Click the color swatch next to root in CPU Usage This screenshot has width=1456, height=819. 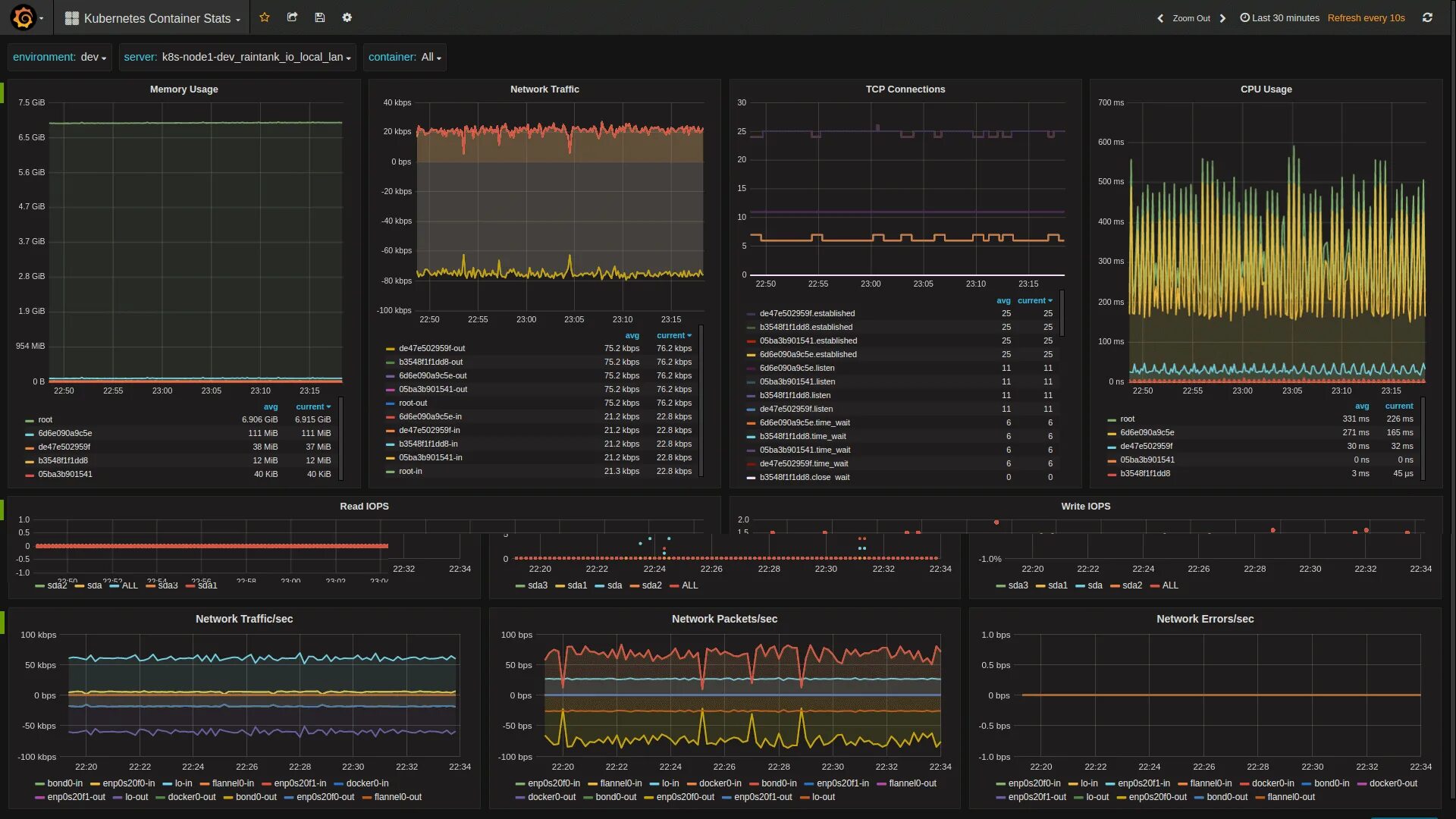pos(1113,419)
